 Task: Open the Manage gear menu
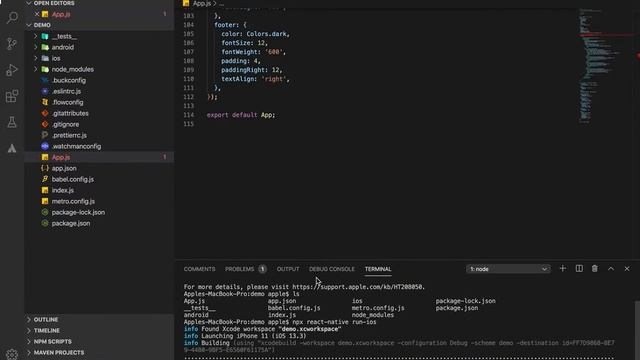tap(12, 354)
